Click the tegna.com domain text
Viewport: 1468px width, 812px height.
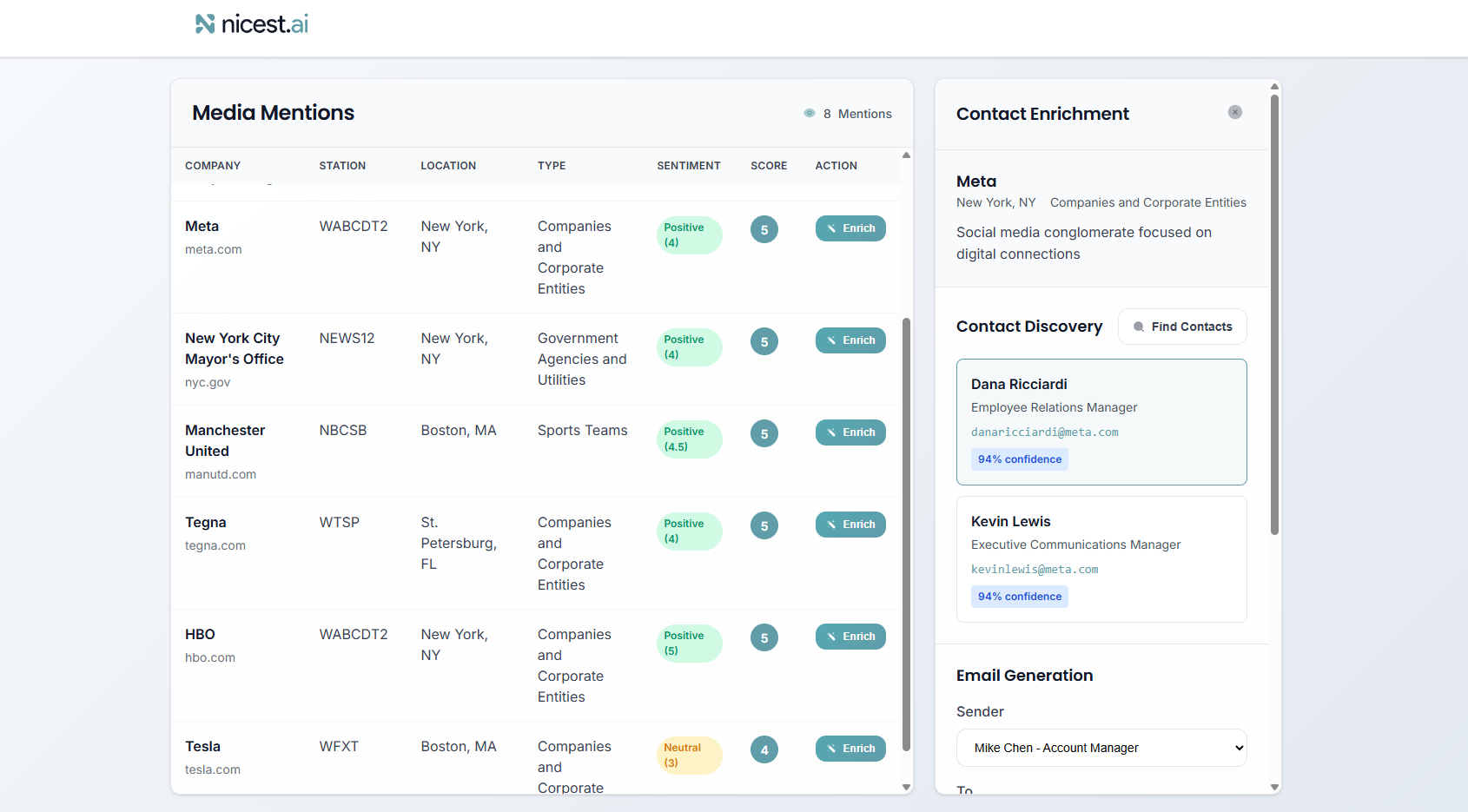[215, 545]
